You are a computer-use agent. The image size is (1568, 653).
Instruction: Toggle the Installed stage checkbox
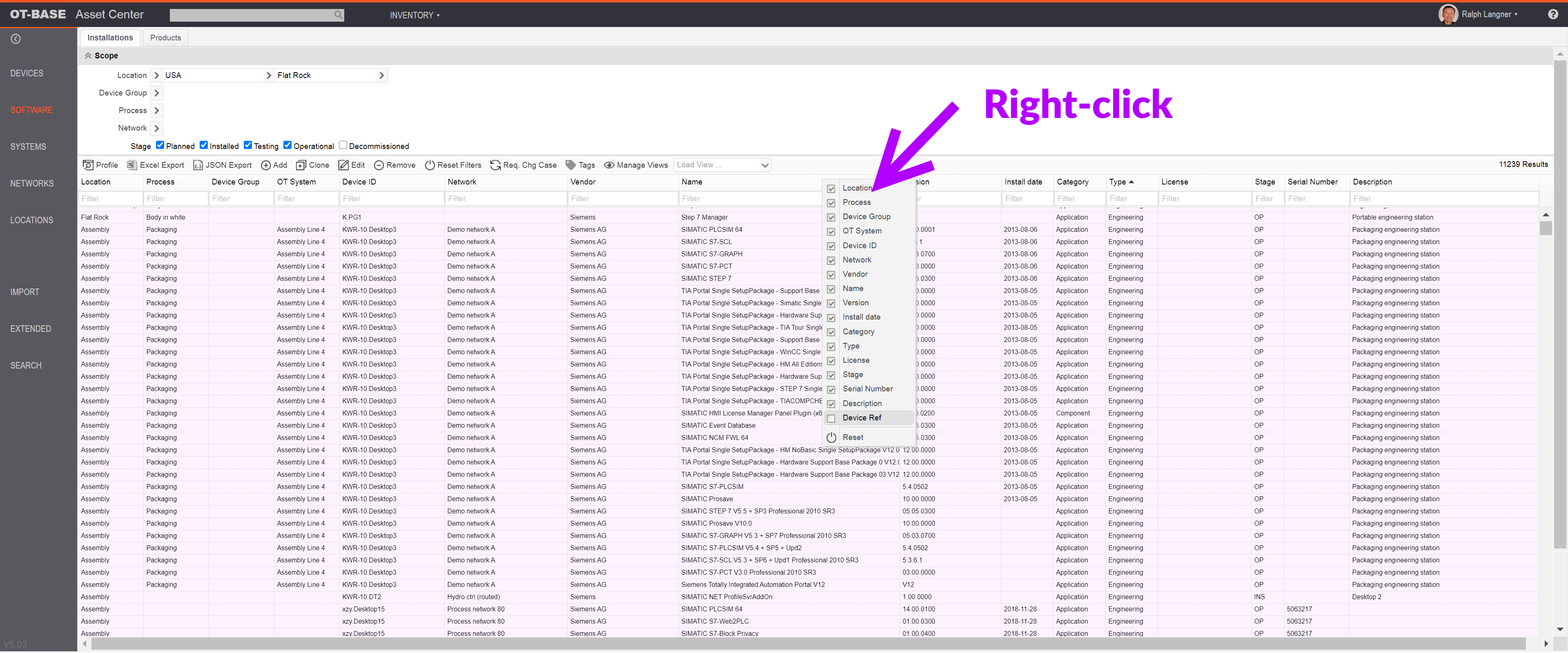[x=204, y=145]
